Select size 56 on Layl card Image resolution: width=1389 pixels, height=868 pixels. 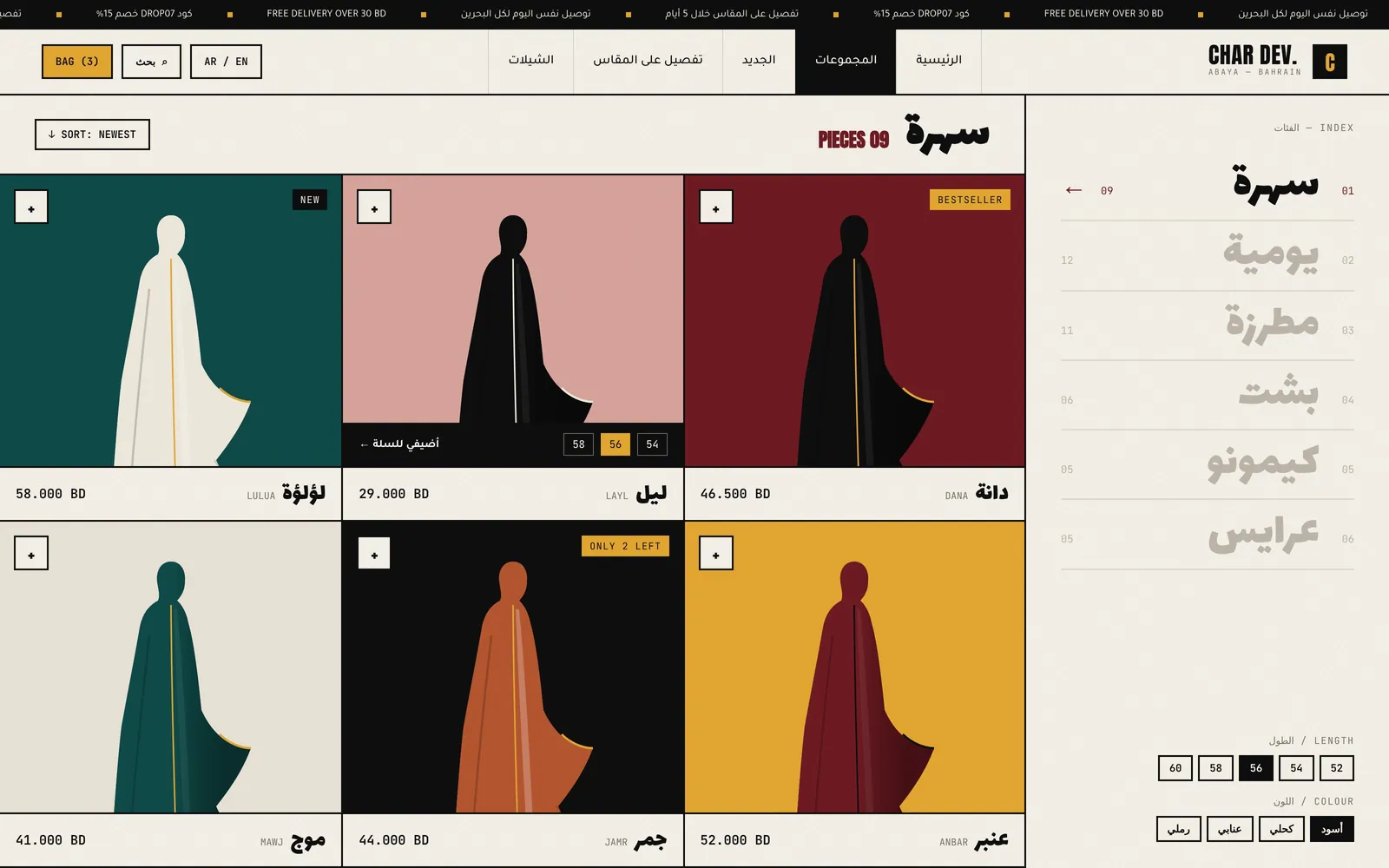point(616,444)
